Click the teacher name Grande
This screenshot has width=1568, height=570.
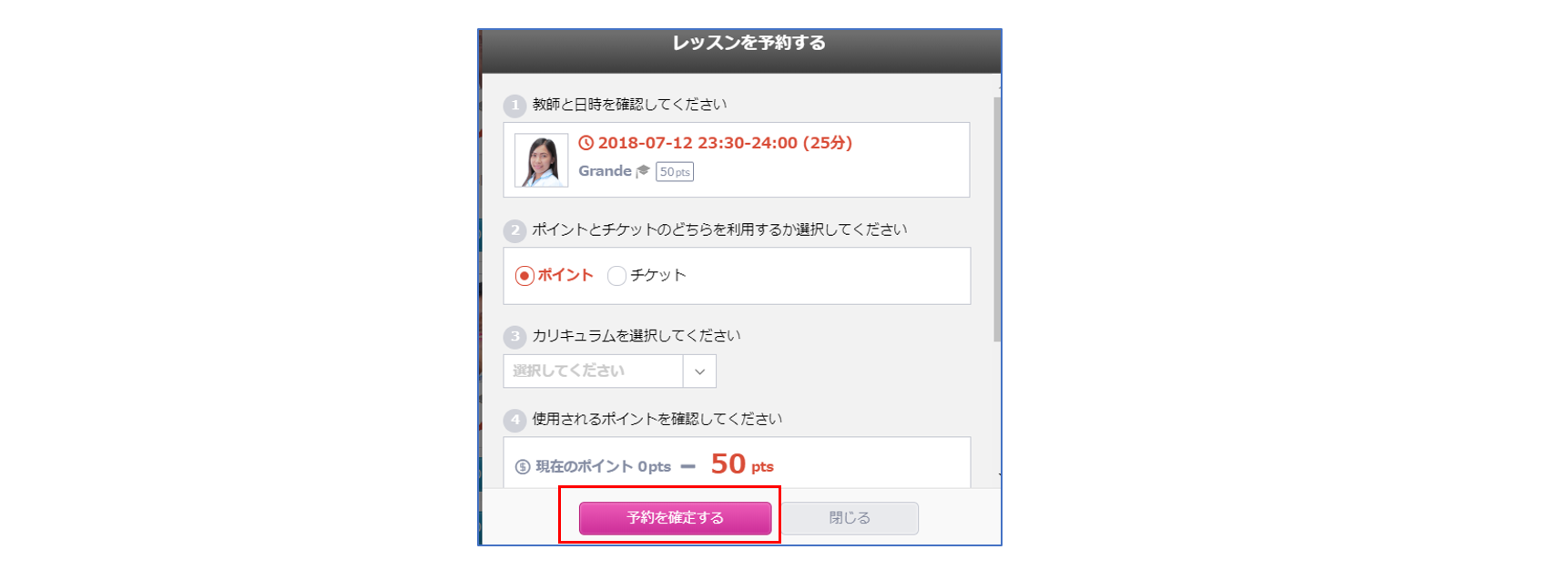[x=605, y=171]
